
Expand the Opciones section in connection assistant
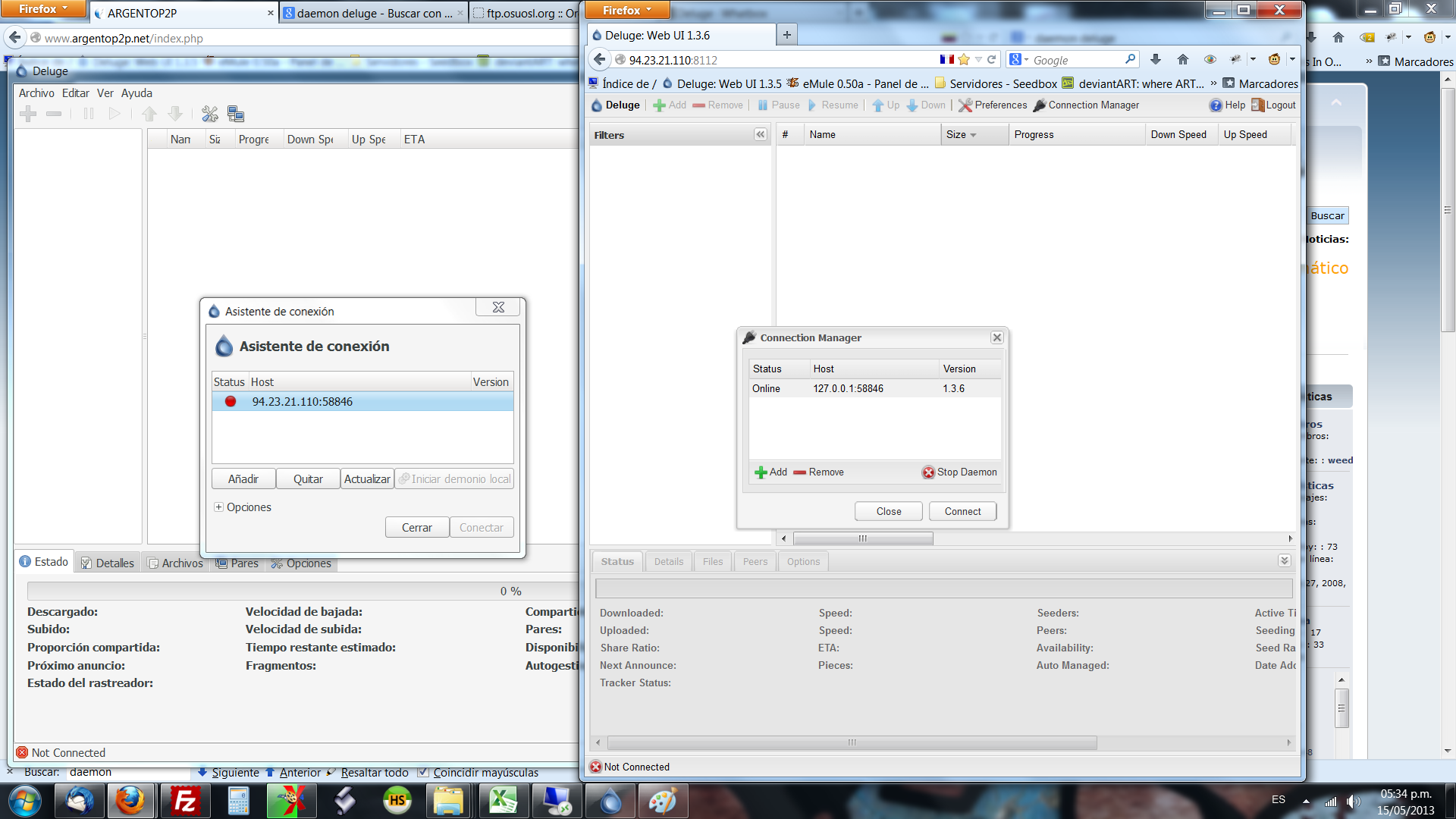click(218, 507)
